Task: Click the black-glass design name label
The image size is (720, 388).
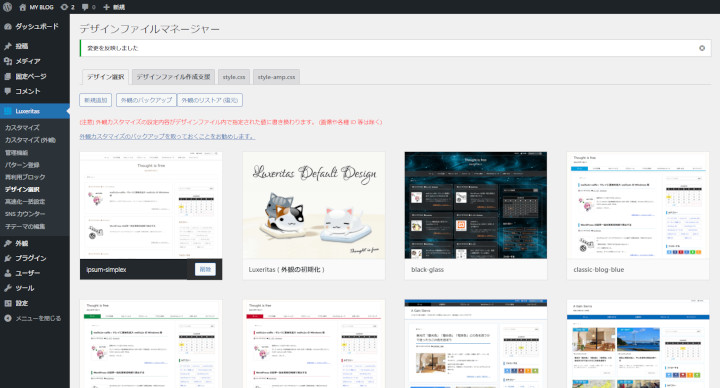Action: tap(428, 270)
